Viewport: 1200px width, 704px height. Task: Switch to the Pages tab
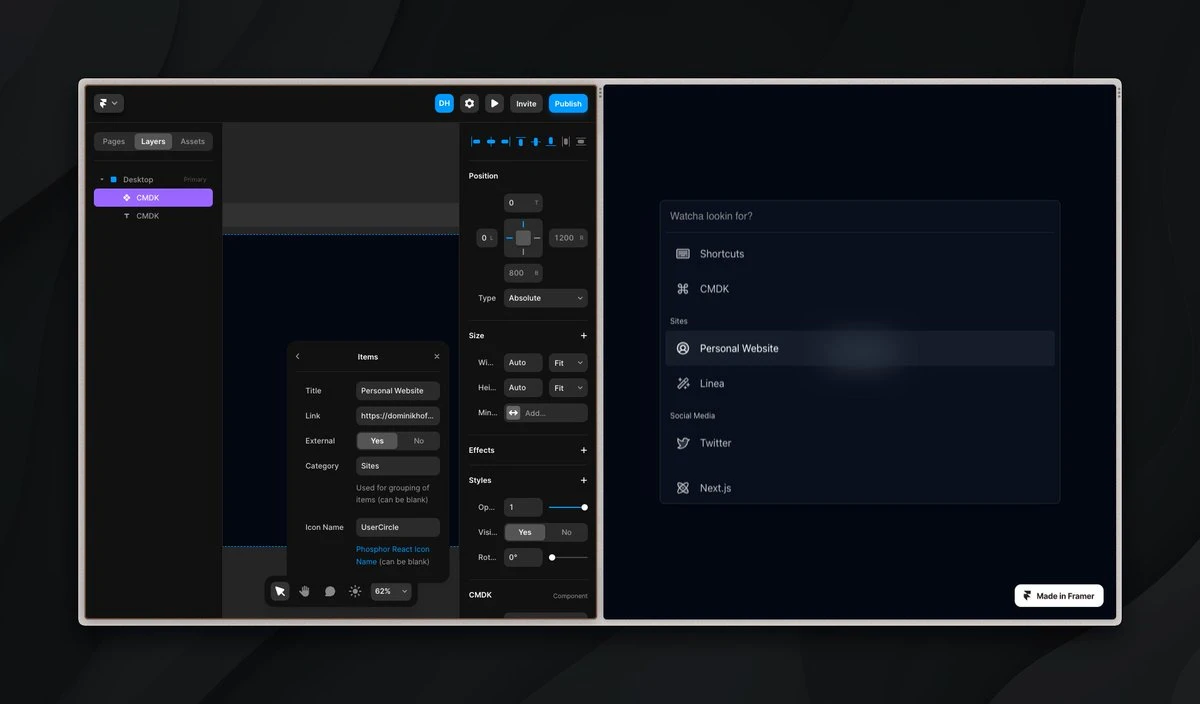click(x=114, y=141)
